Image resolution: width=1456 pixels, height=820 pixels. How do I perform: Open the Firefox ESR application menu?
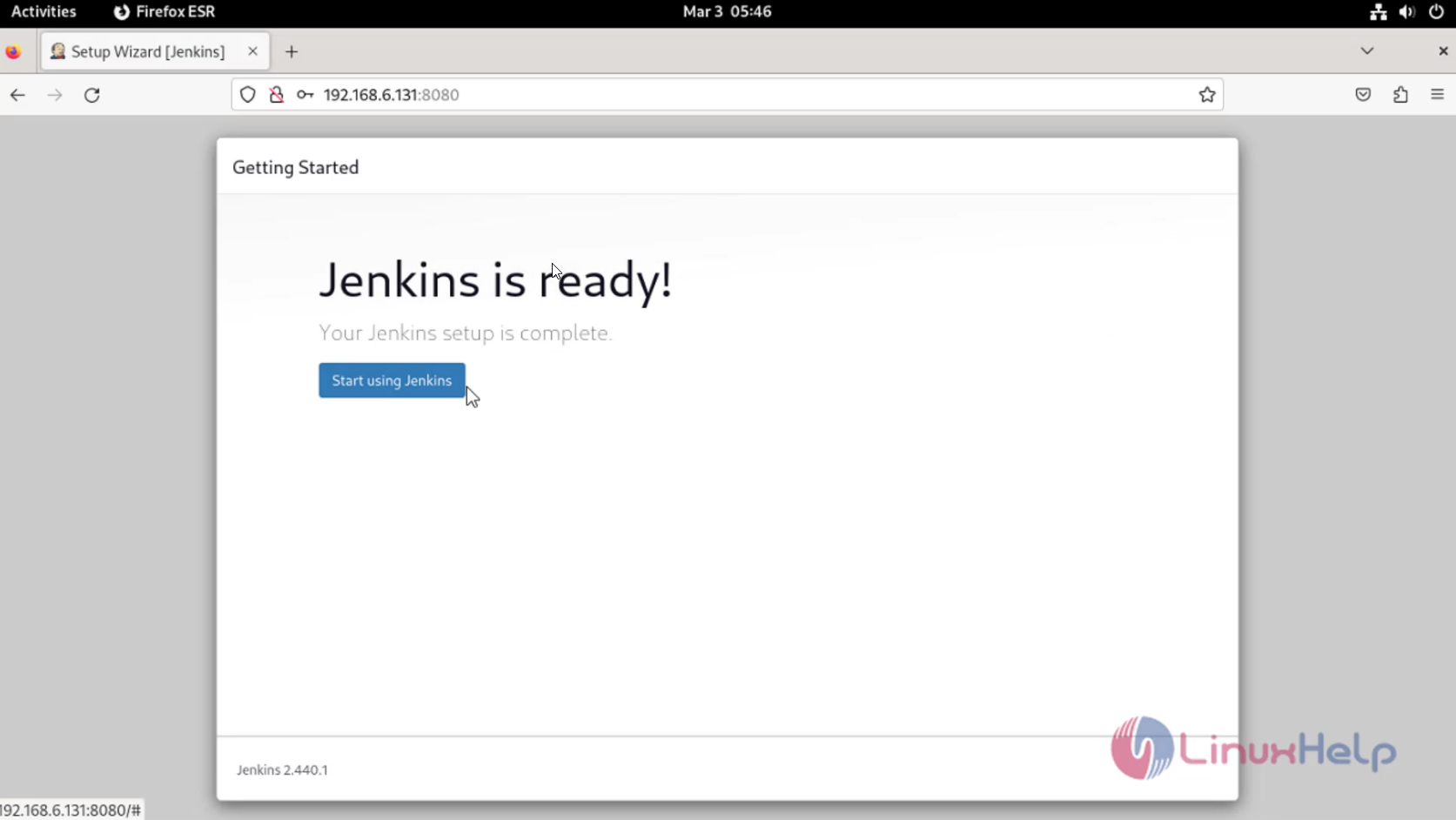click(x=164, y=11)
